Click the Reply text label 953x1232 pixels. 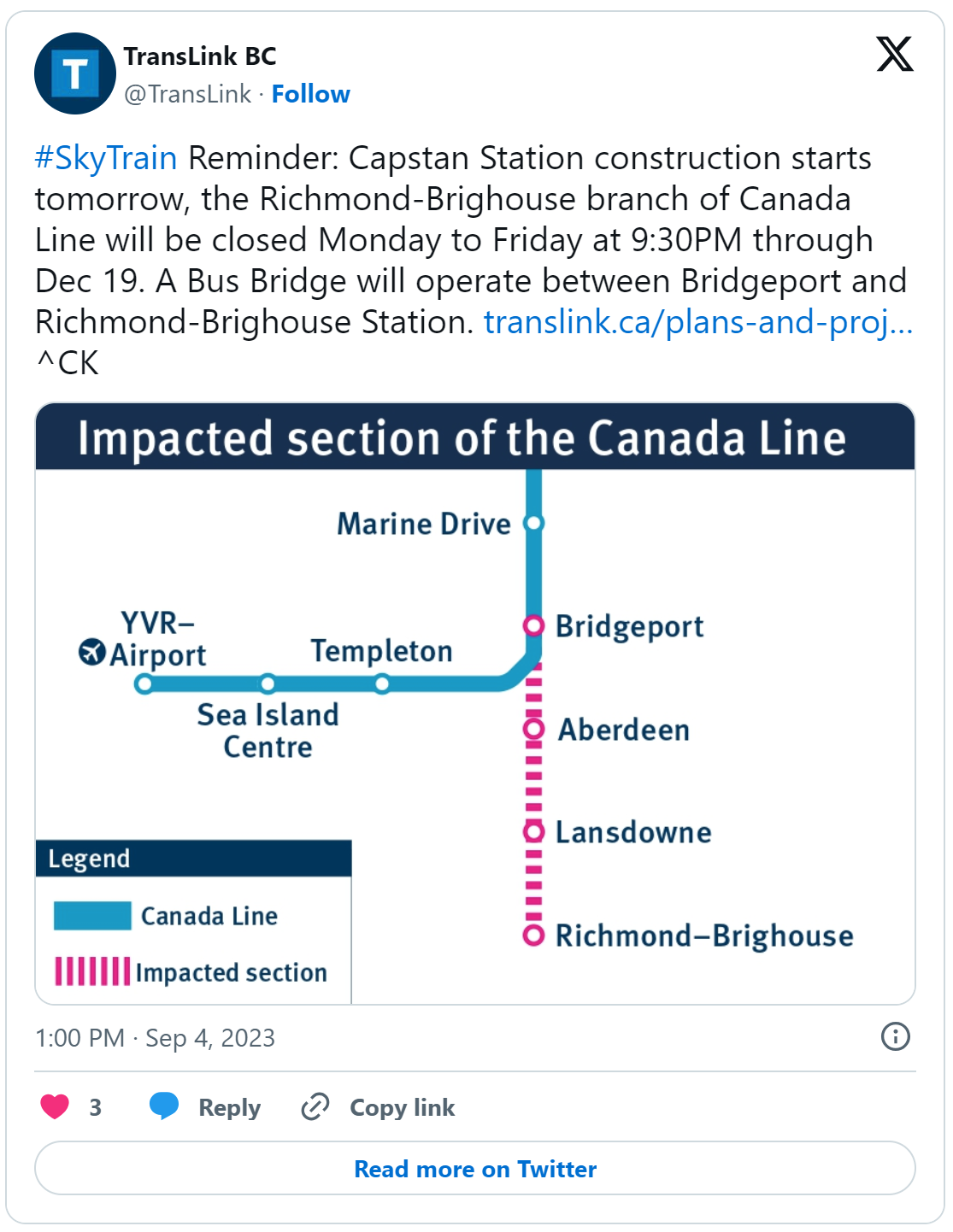point(229,1107)
